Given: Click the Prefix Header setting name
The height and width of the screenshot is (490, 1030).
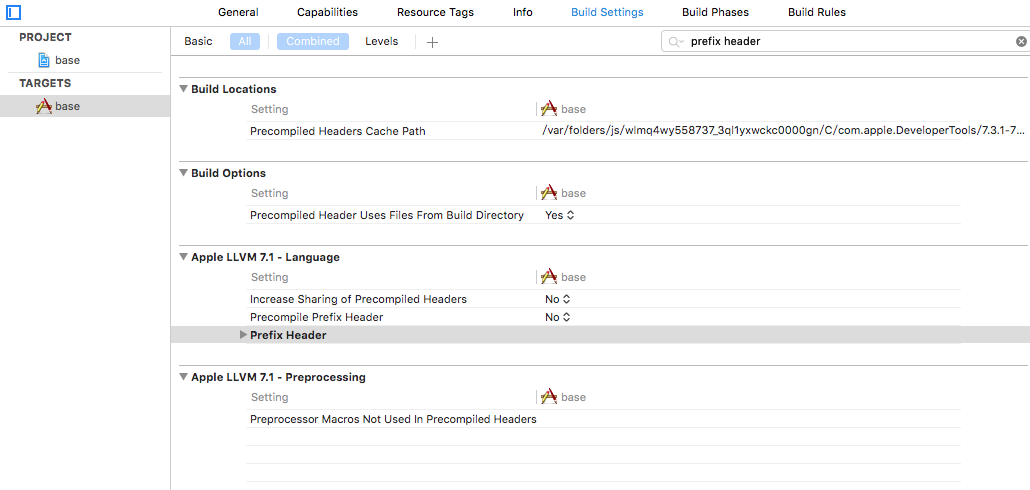Looking at the screenshot, I should coord(288,335).
